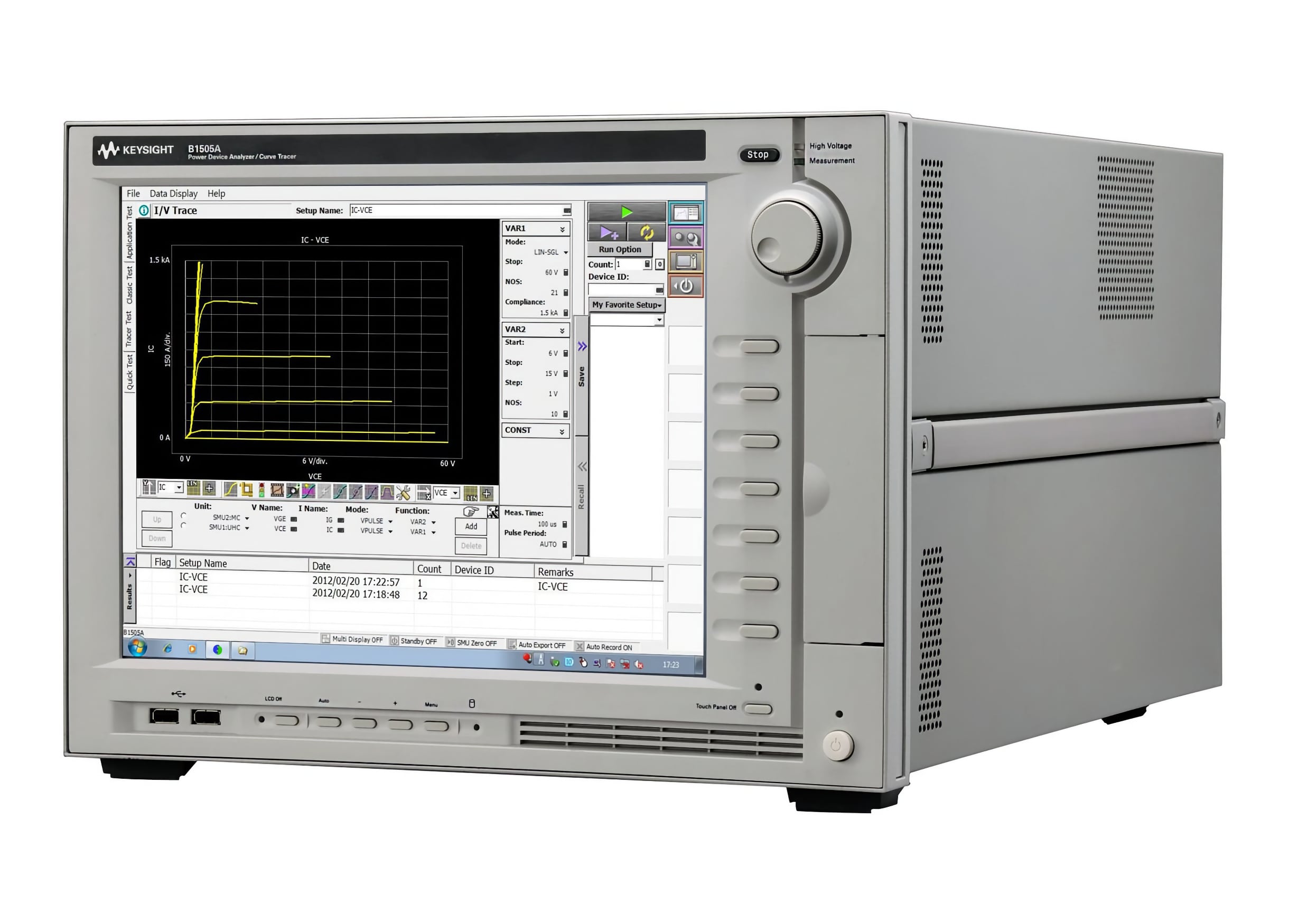Open the IC Y-axis dropdown

point(170,487)
